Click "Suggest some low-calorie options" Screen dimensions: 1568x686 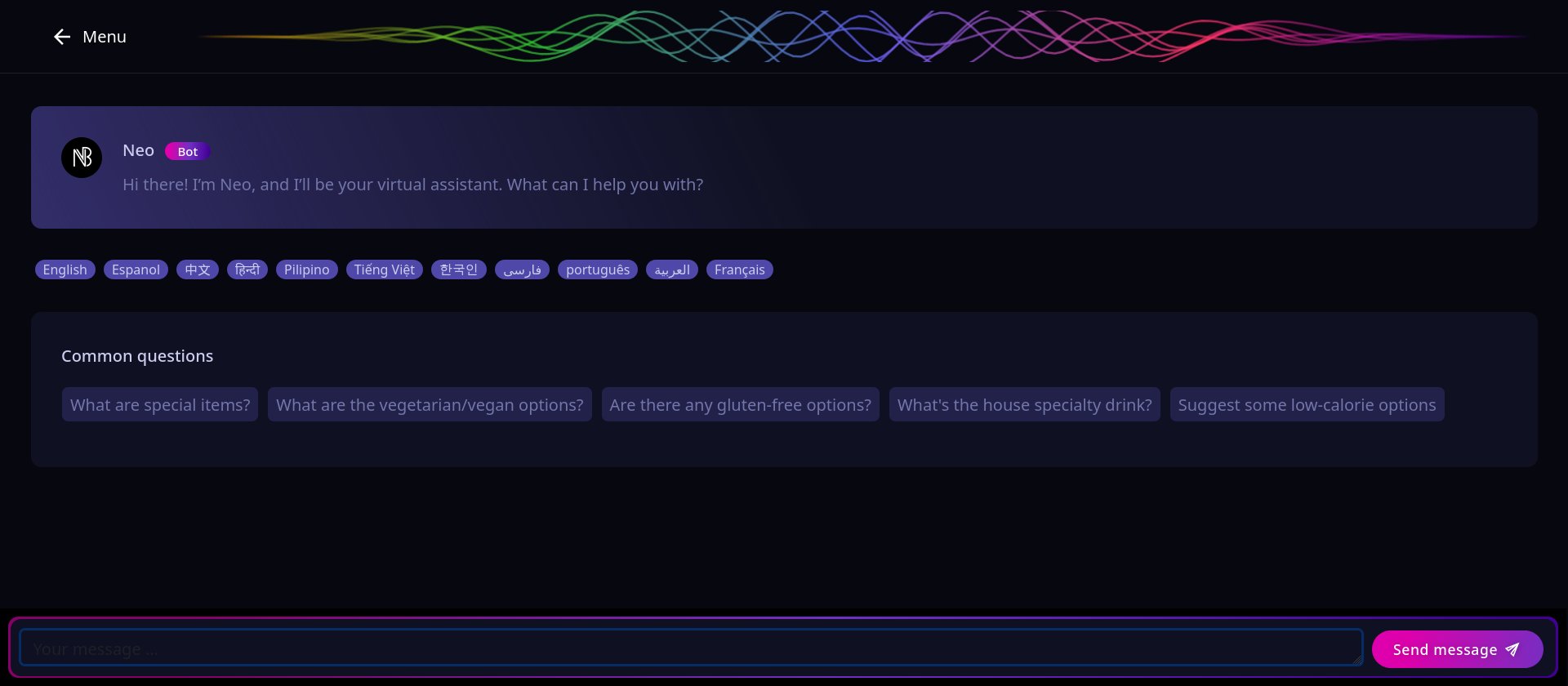pos(1307,405)
